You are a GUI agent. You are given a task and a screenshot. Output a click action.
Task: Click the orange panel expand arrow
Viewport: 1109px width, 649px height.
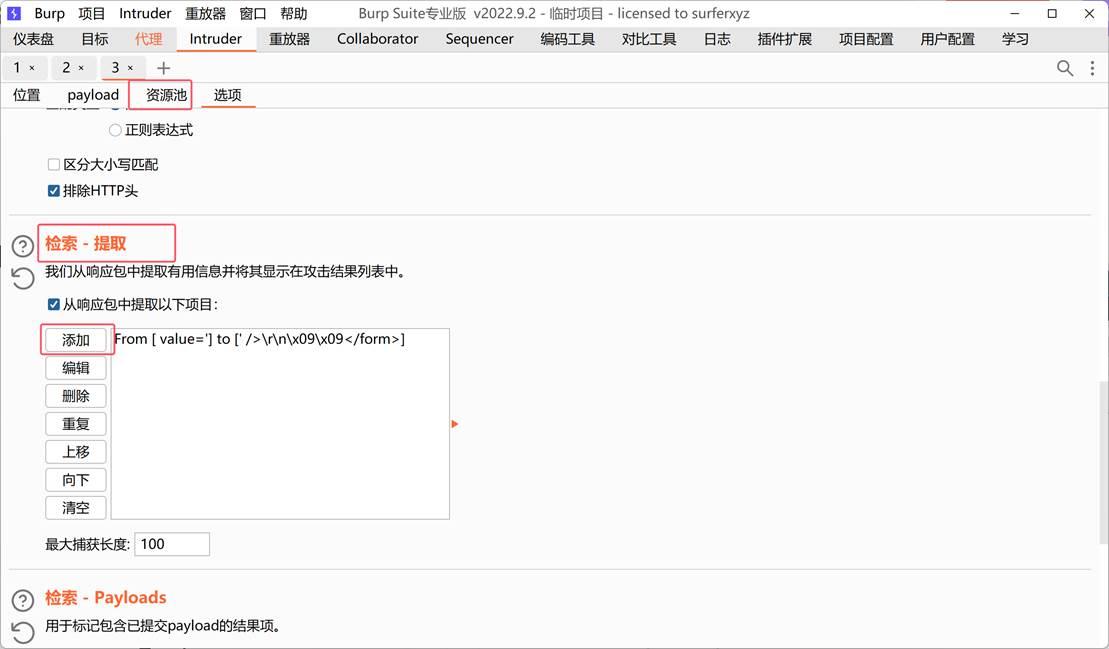coord(455,423)
